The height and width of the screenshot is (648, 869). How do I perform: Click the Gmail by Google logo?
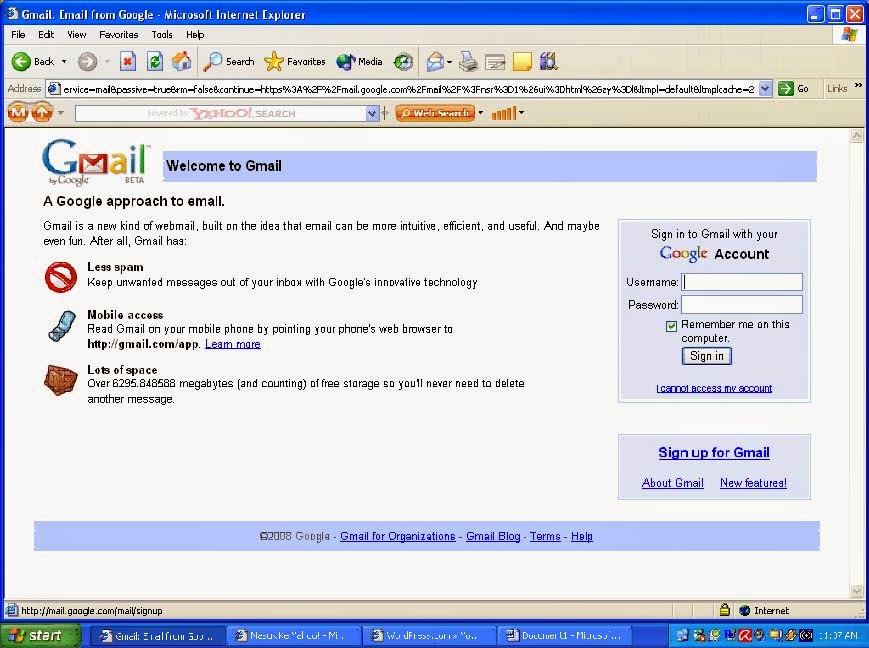click(96, 161)
